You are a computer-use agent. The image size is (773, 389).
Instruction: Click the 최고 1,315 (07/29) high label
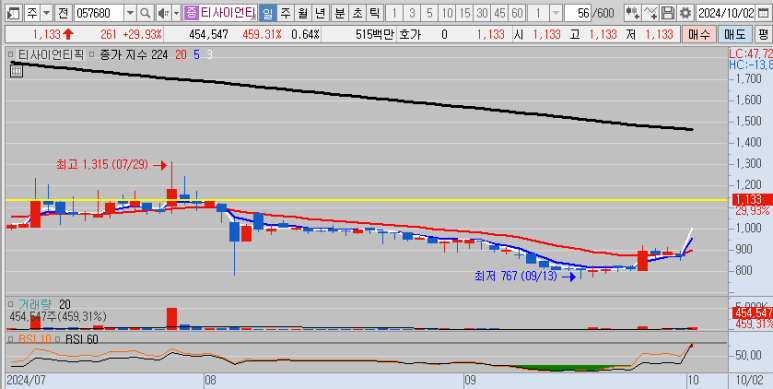click(x=102, y=165)
